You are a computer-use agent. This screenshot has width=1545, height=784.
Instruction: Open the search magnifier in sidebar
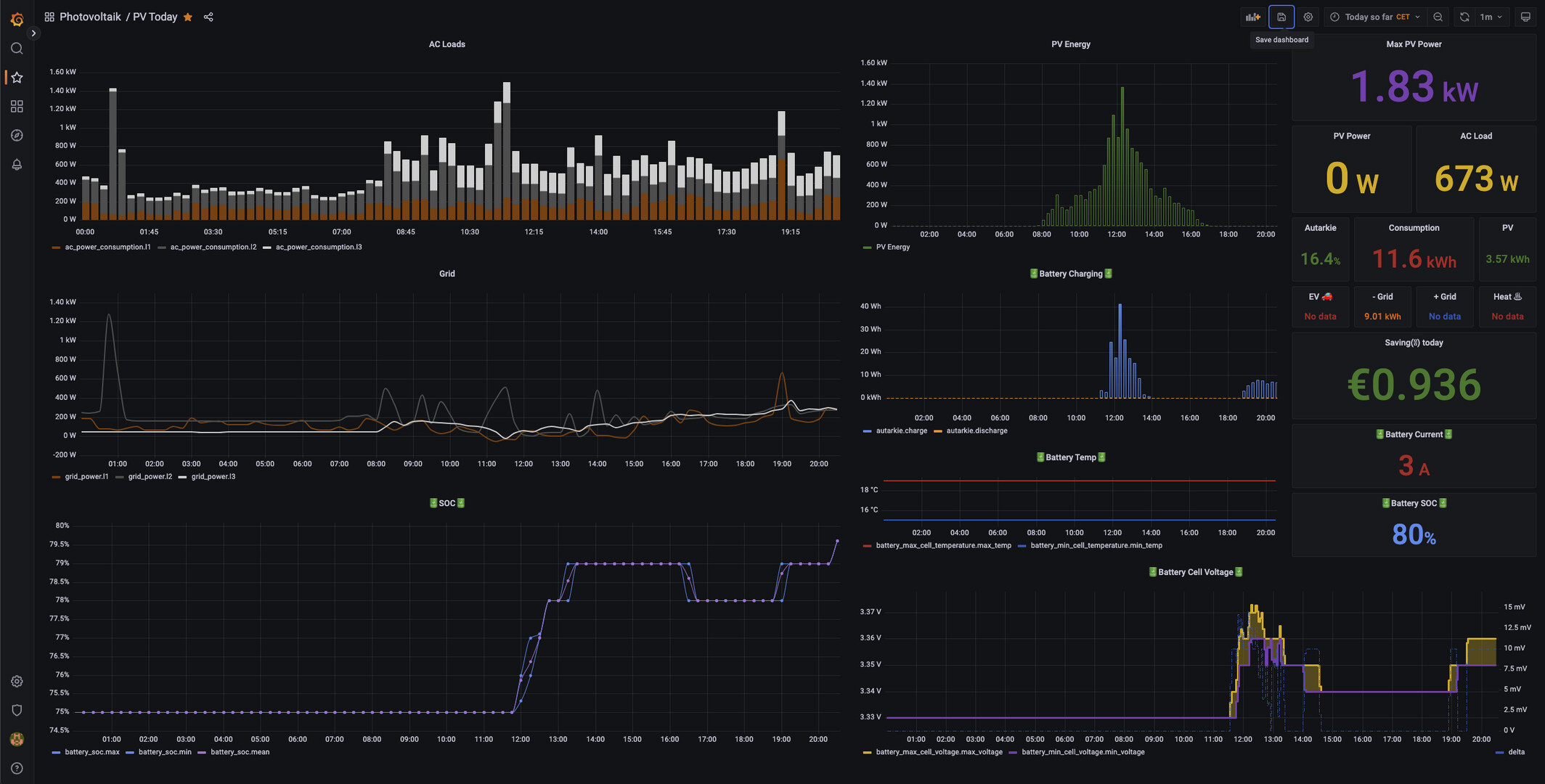click(17, 48)
